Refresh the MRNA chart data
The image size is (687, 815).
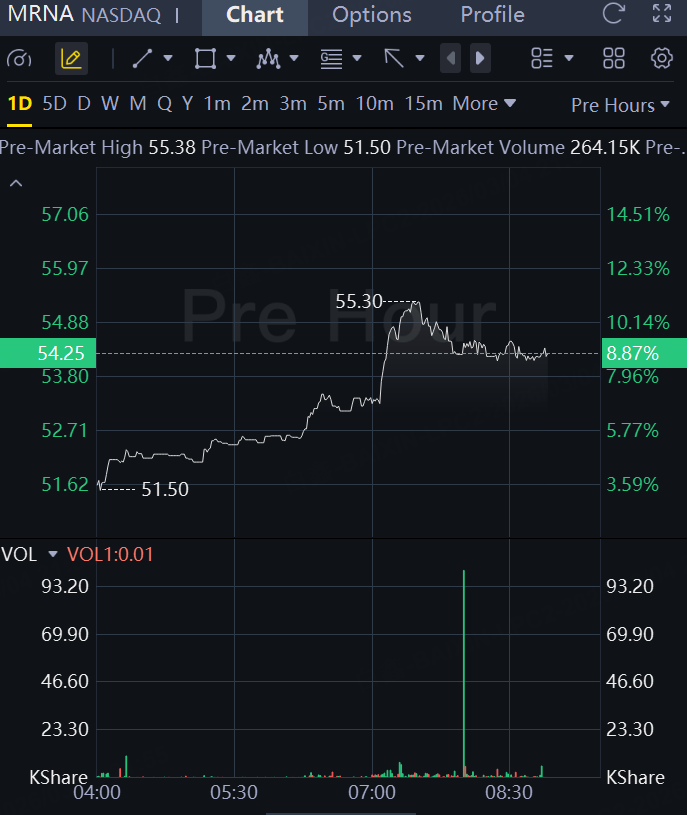(x=613, y=14)
